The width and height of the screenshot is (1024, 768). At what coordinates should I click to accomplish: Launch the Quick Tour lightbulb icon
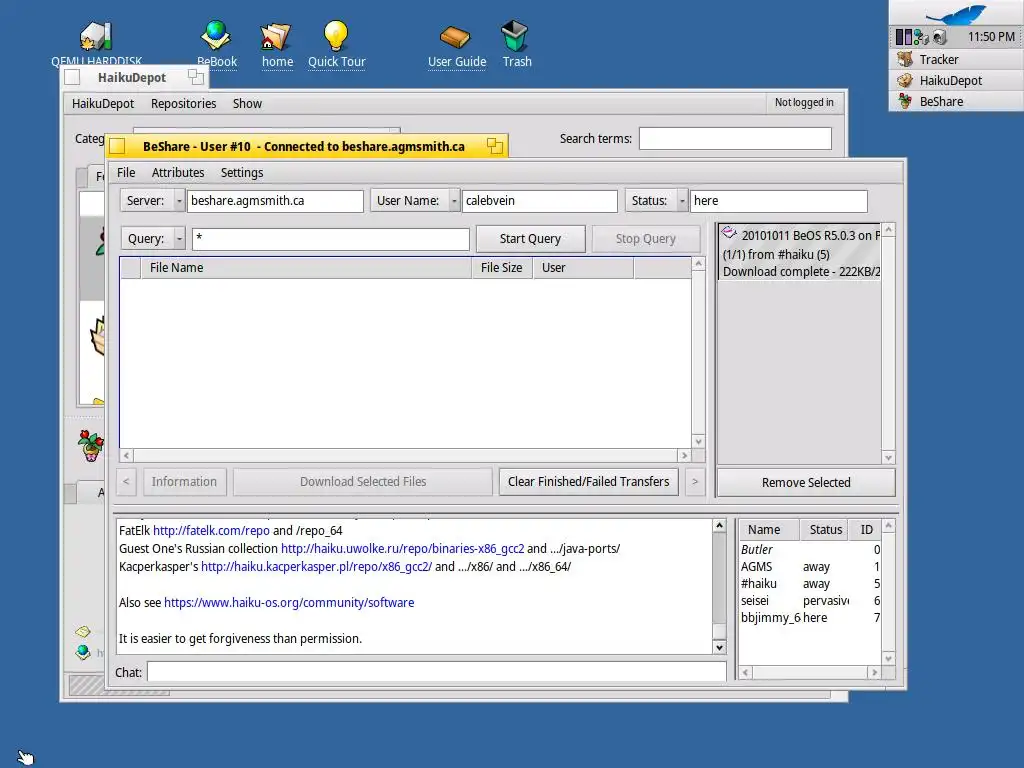[x=336, y=36]
